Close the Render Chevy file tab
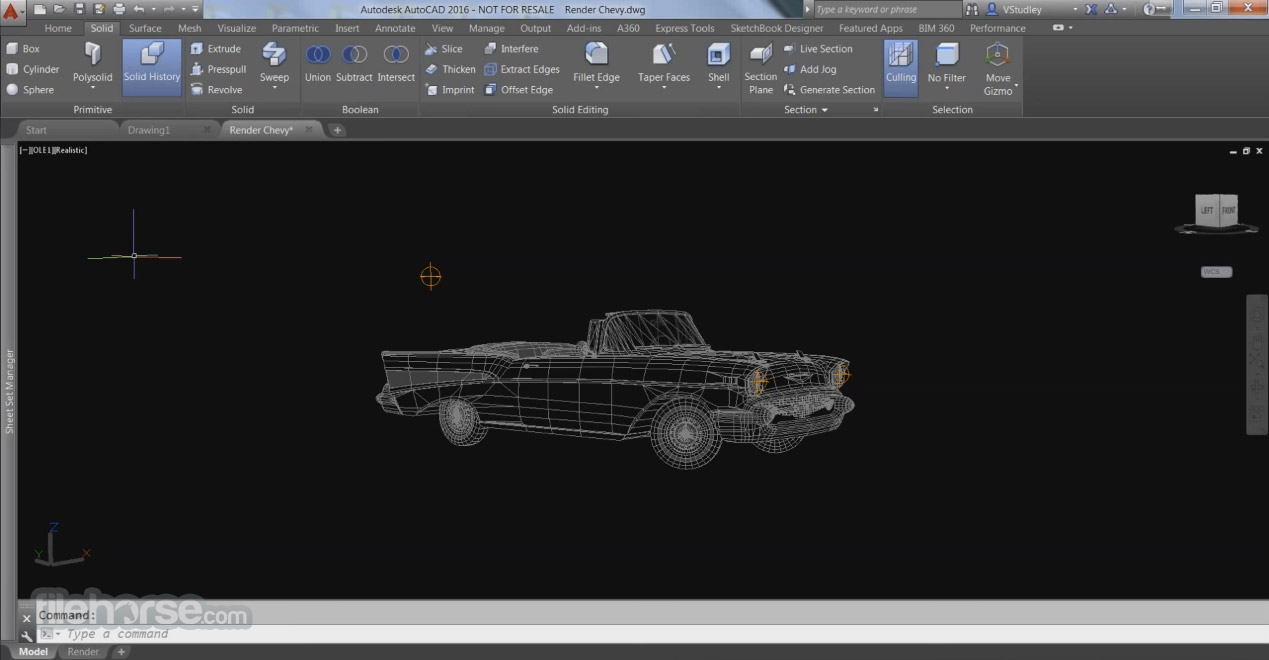The image size is (1269, 660). point(309,130)
